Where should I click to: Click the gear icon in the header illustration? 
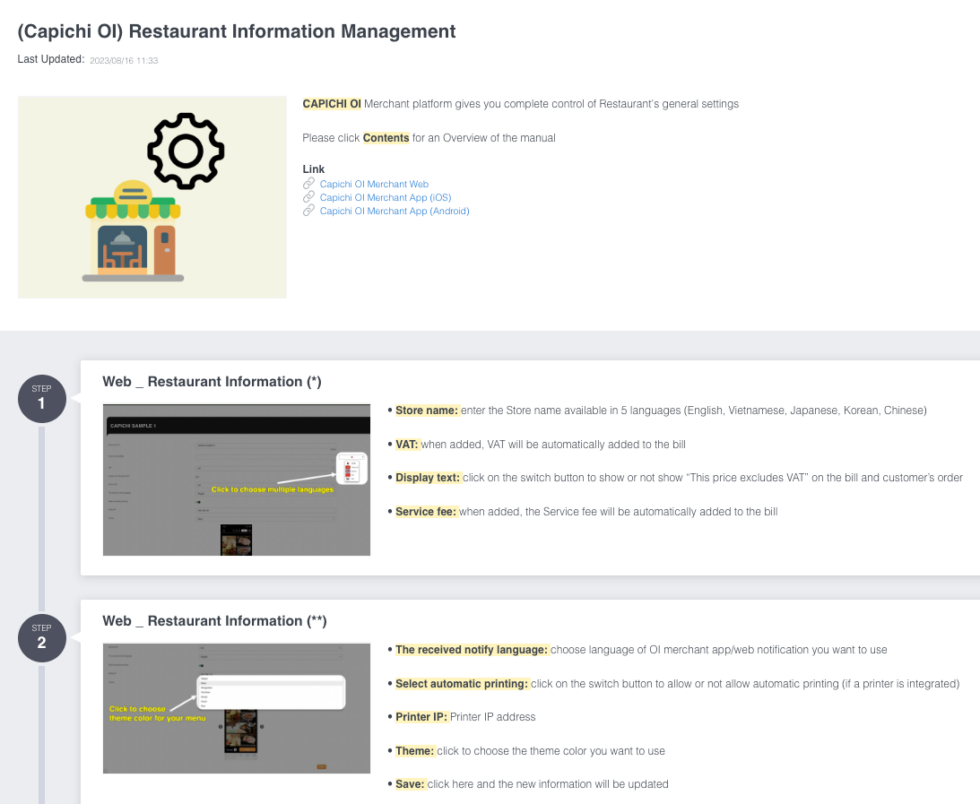pos(186,151)
